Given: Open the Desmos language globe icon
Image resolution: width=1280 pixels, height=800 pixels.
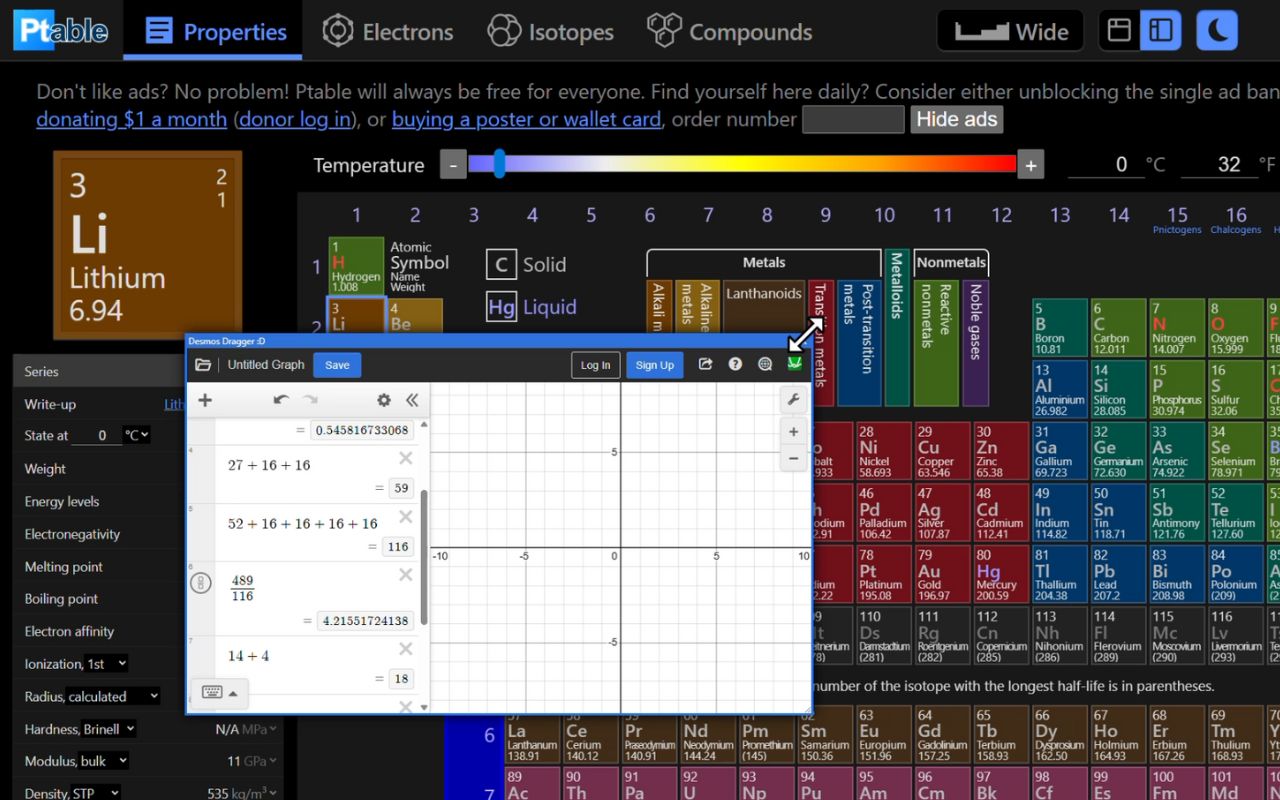Looking at the screenshot, I should click(x=765, y=365).
